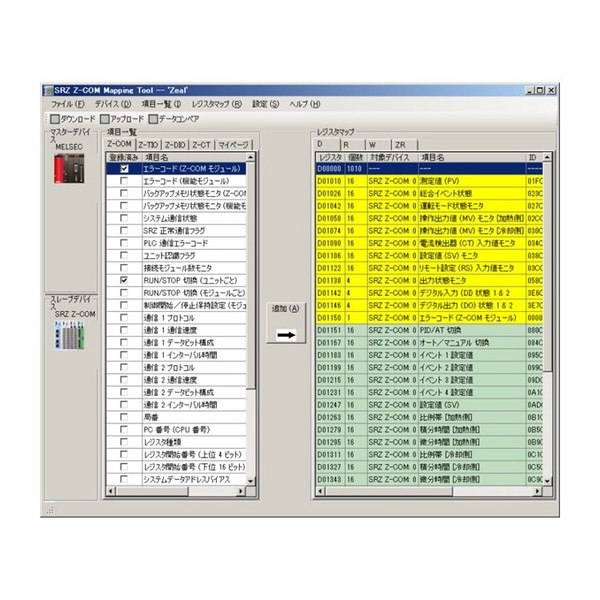Image resolution: width=600 pixels, height=600 pixels.
Task: Click the 登録済み column header
Action: (x=124, y=157)
